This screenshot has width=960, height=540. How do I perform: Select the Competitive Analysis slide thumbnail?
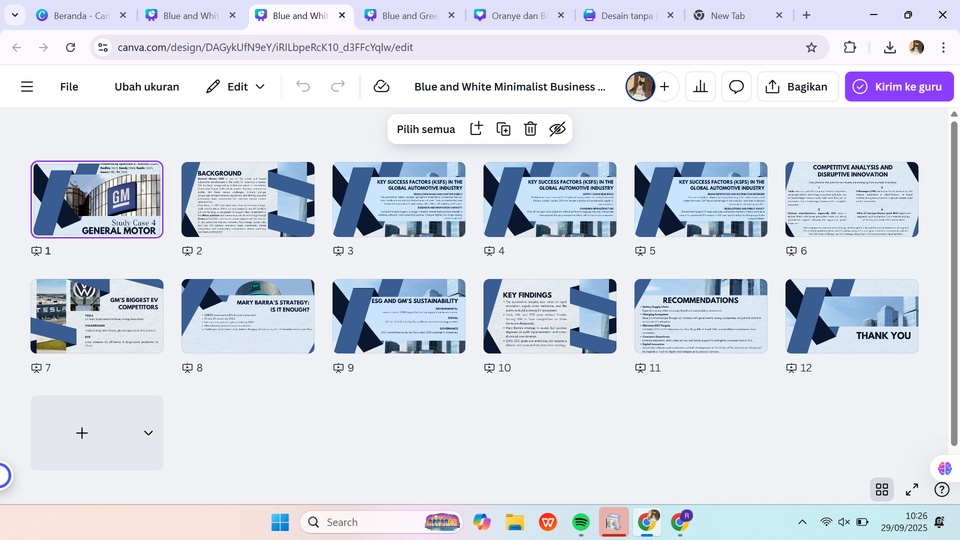point(852,200)
